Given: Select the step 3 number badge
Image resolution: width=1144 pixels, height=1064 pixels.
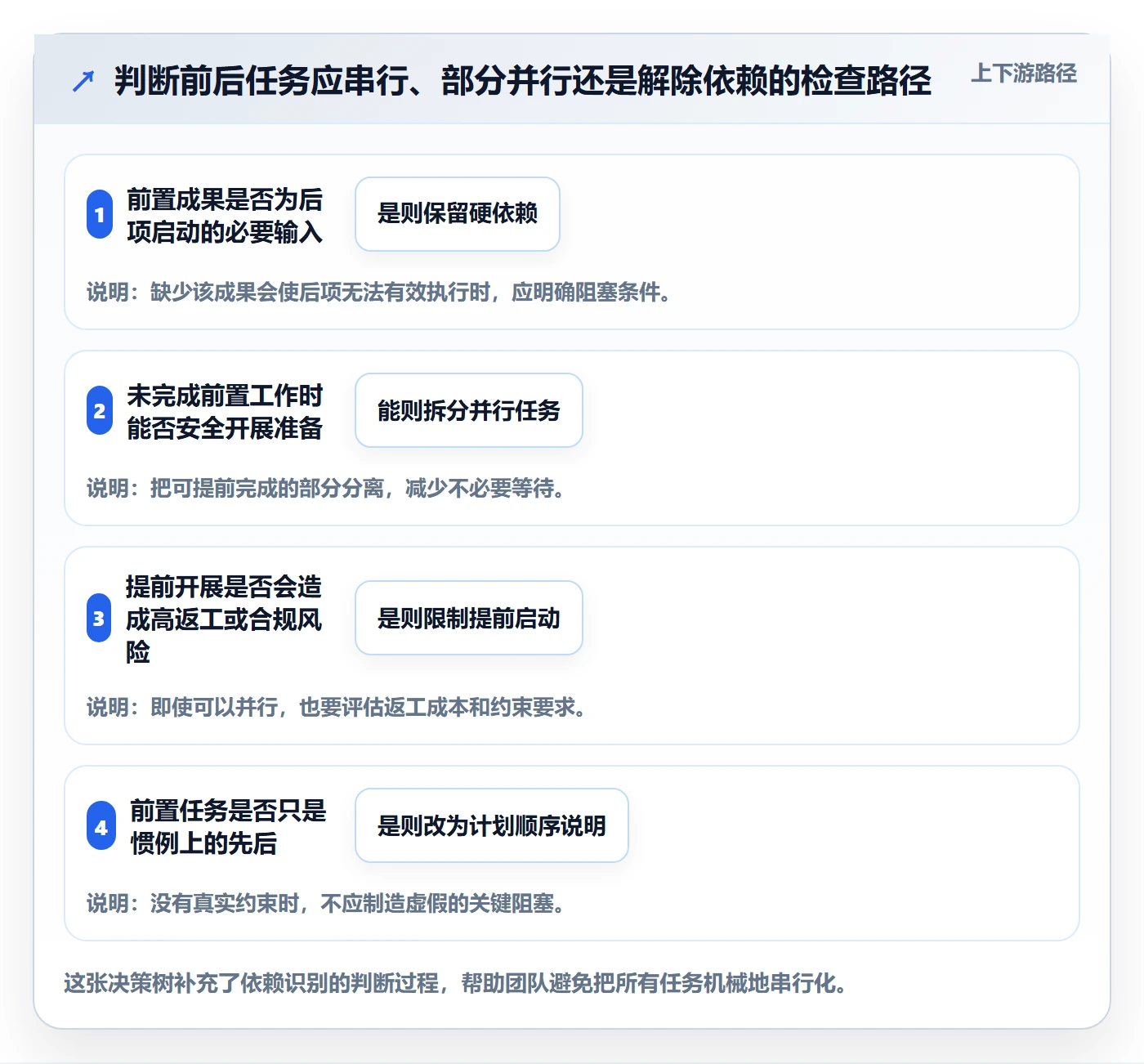Looking at the screenshot, I should pos(99,618).
